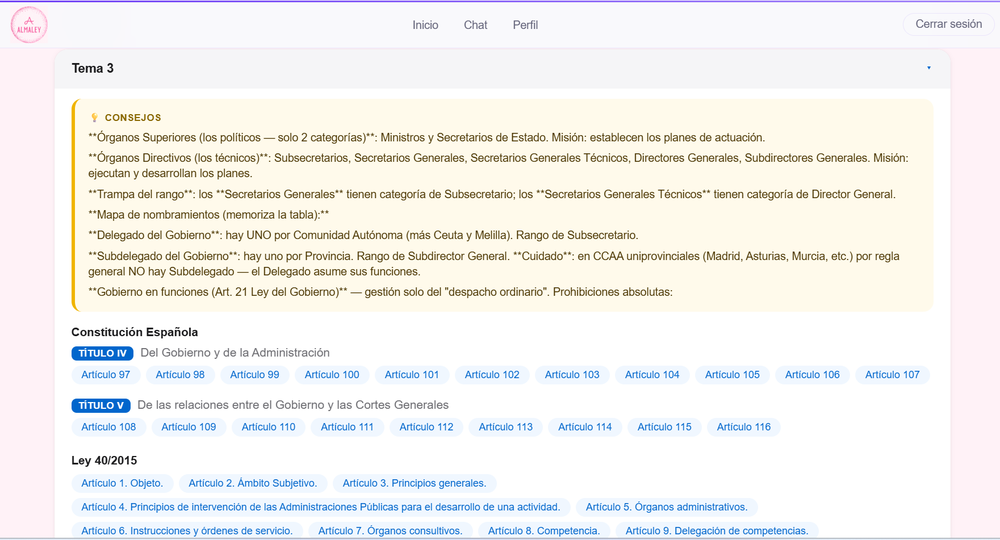Open Artículo 104 chip
Viewport: 1000px width, 540px height.
click(652, 375)
